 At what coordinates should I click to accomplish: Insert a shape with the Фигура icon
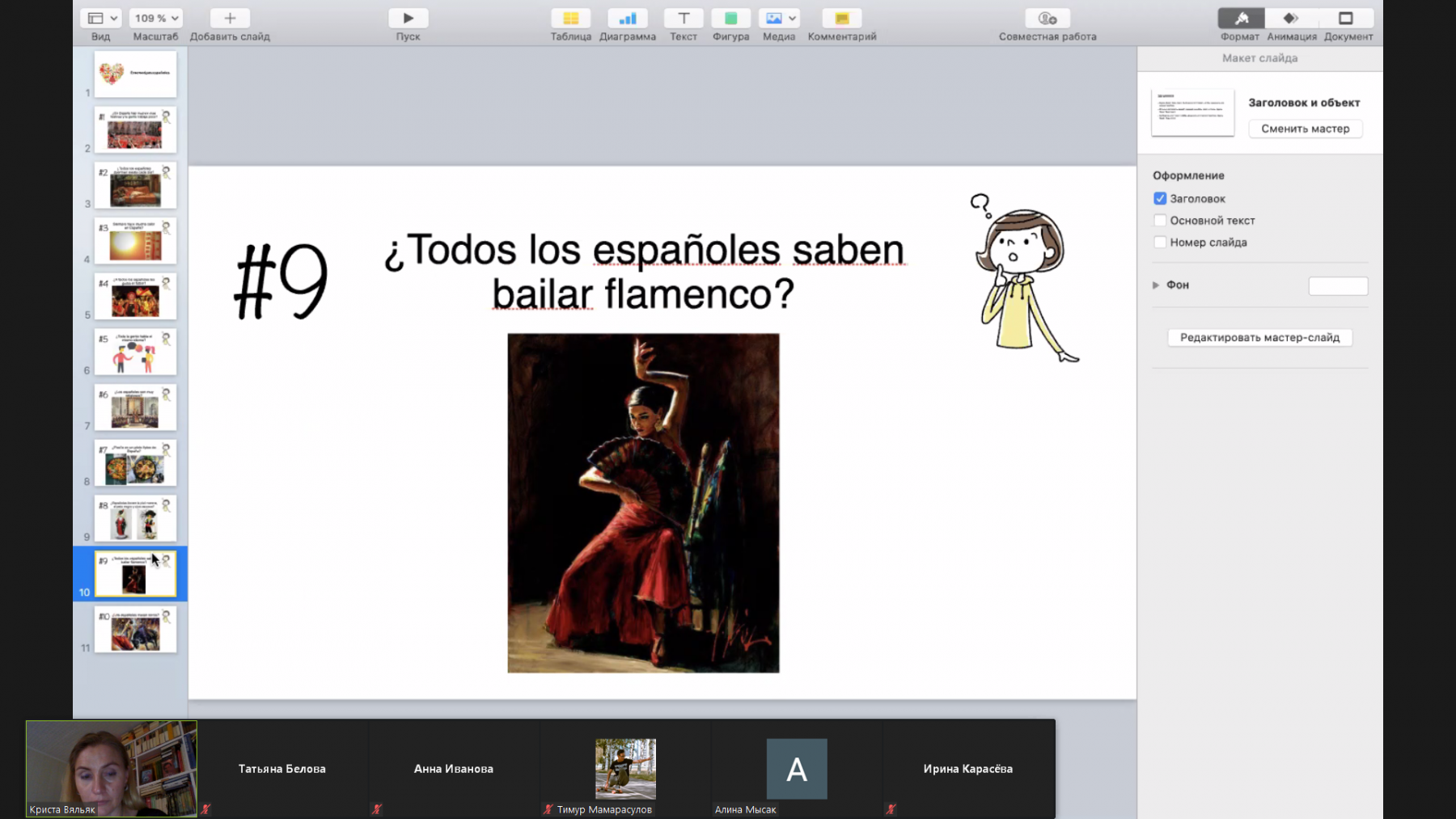coord(731,18)
